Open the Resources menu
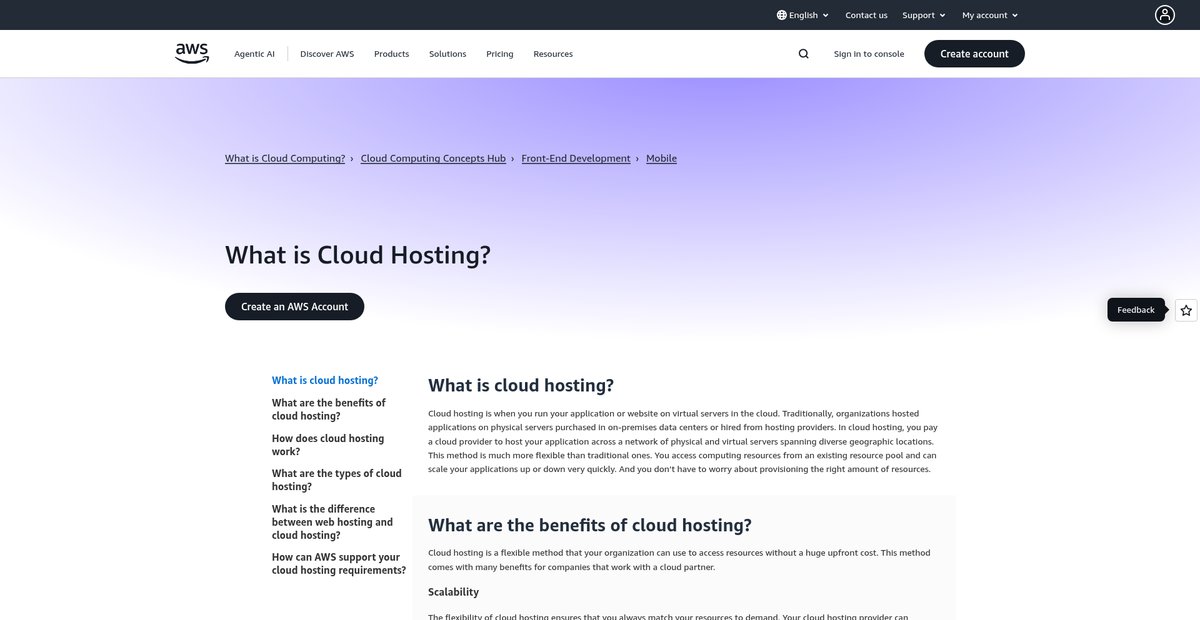1200x620 pixels. (553, 54)
